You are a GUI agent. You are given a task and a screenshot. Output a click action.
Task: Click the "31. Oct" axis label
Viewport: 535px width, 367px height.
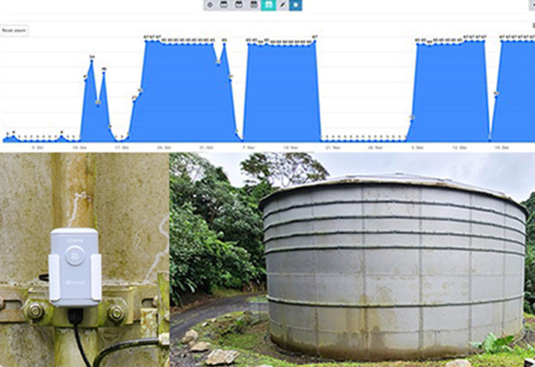pos(206,148)
